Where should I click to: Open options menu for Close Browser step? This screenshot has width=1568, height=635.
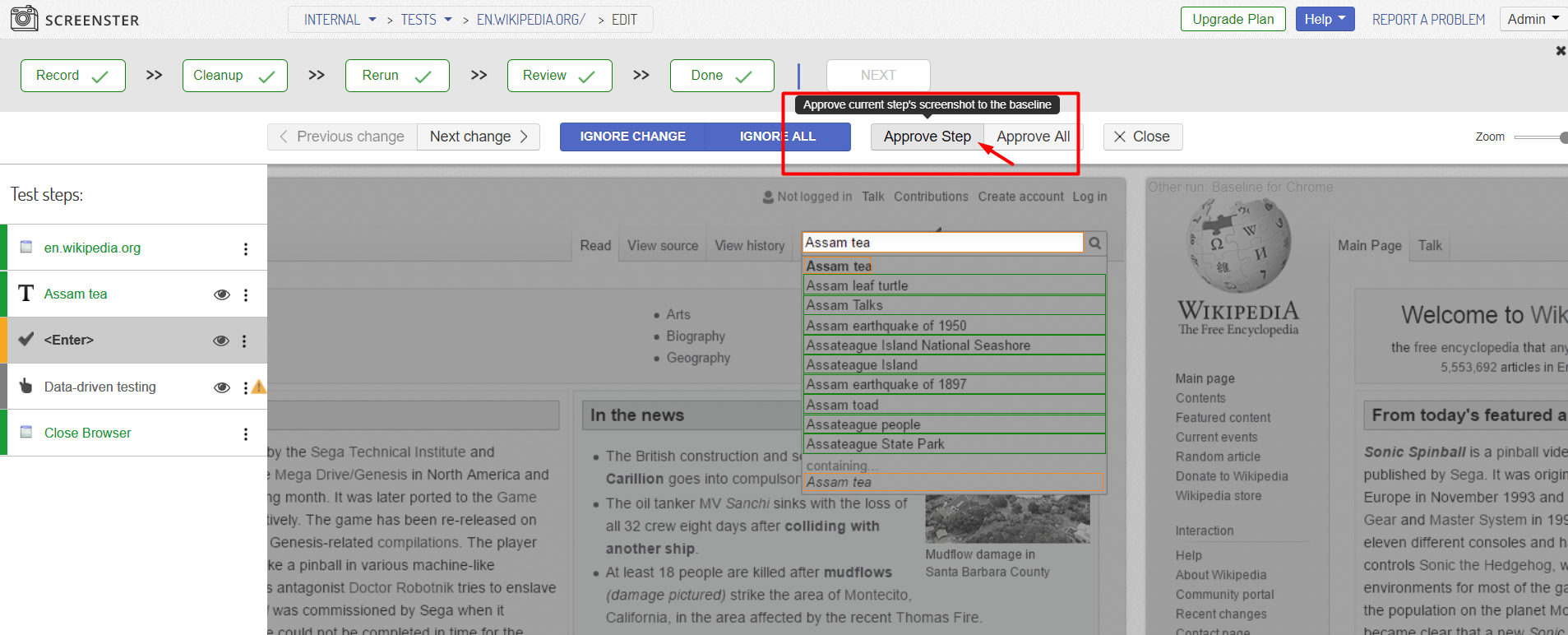point(245,433)
